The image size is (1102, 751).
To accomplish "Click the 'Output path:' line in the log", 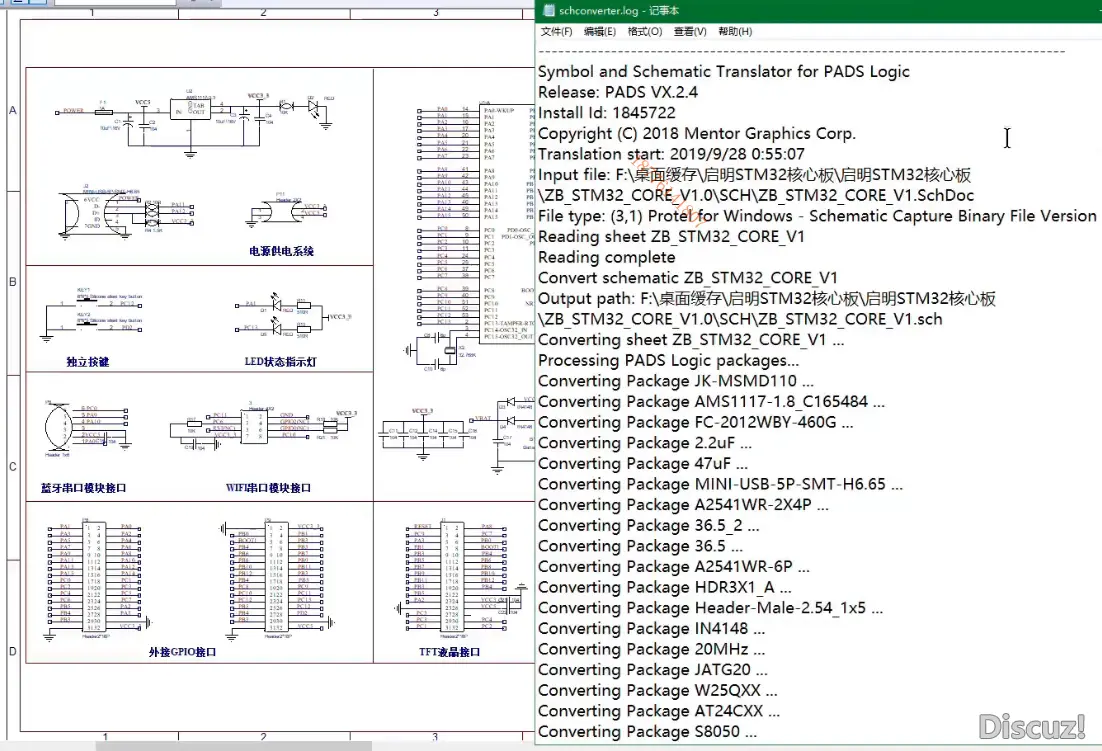I will pyautogui.click(x=767, y=299).
